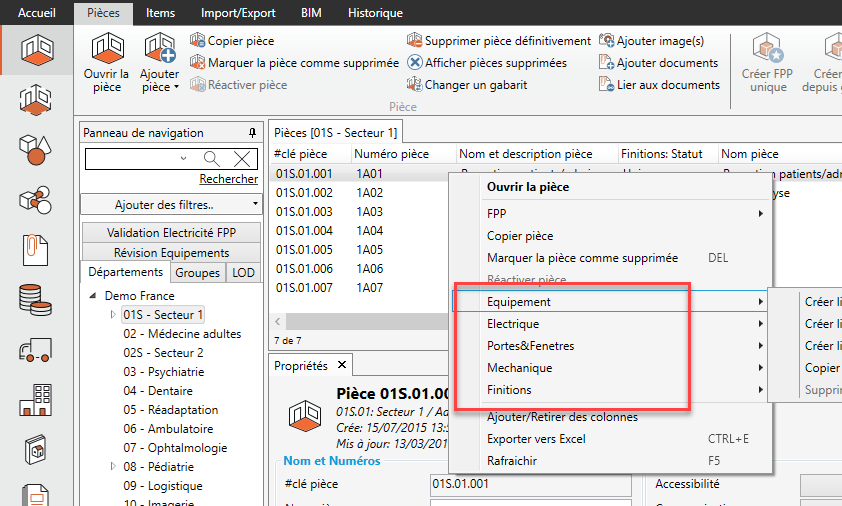Viewport: 842px width, 506px height.
Task: Switch to the Import/Export ribbon tab
Action: coord(238,13)
